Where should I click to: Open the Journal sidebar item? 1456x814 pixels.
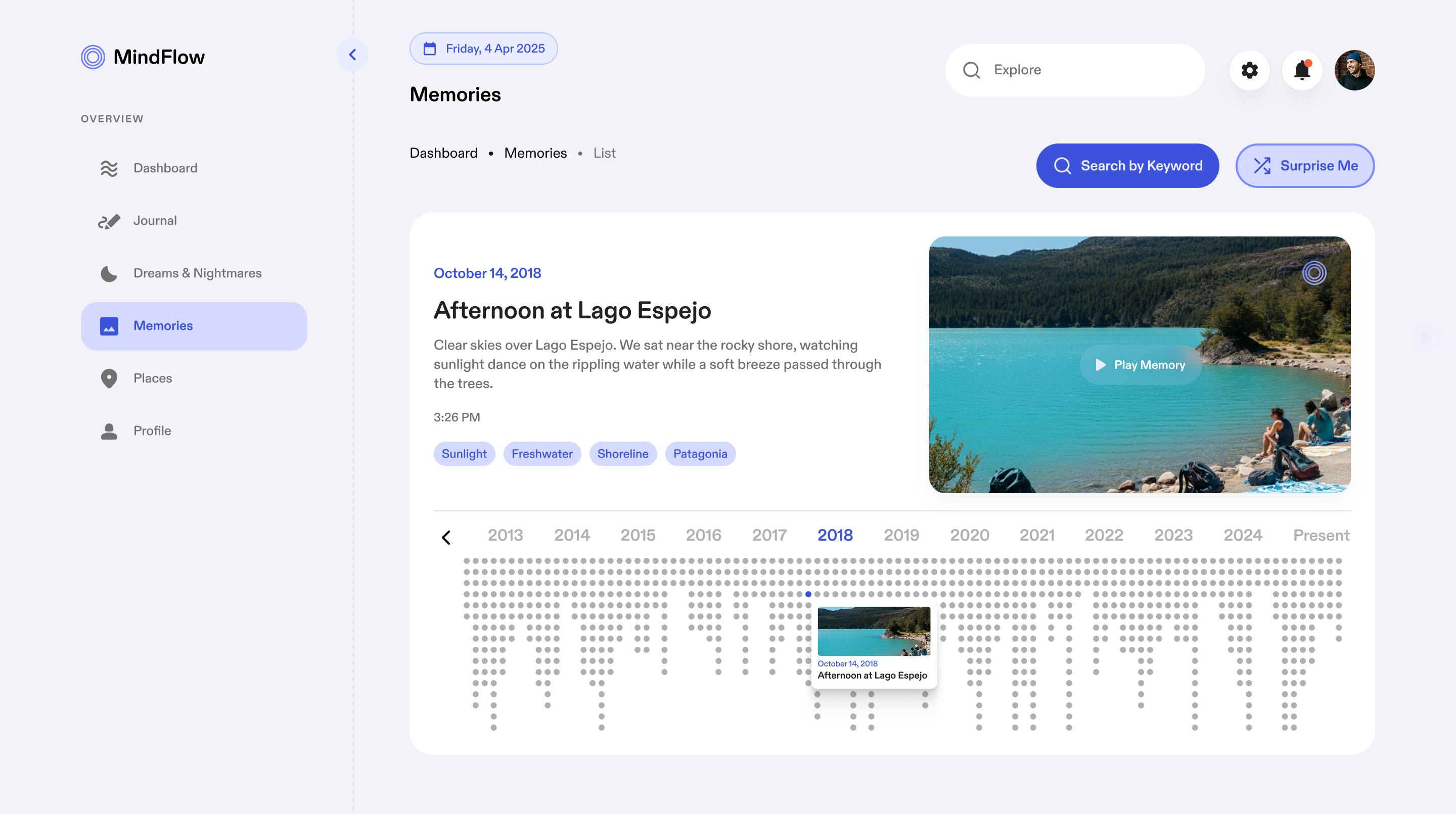pos(194,221)
